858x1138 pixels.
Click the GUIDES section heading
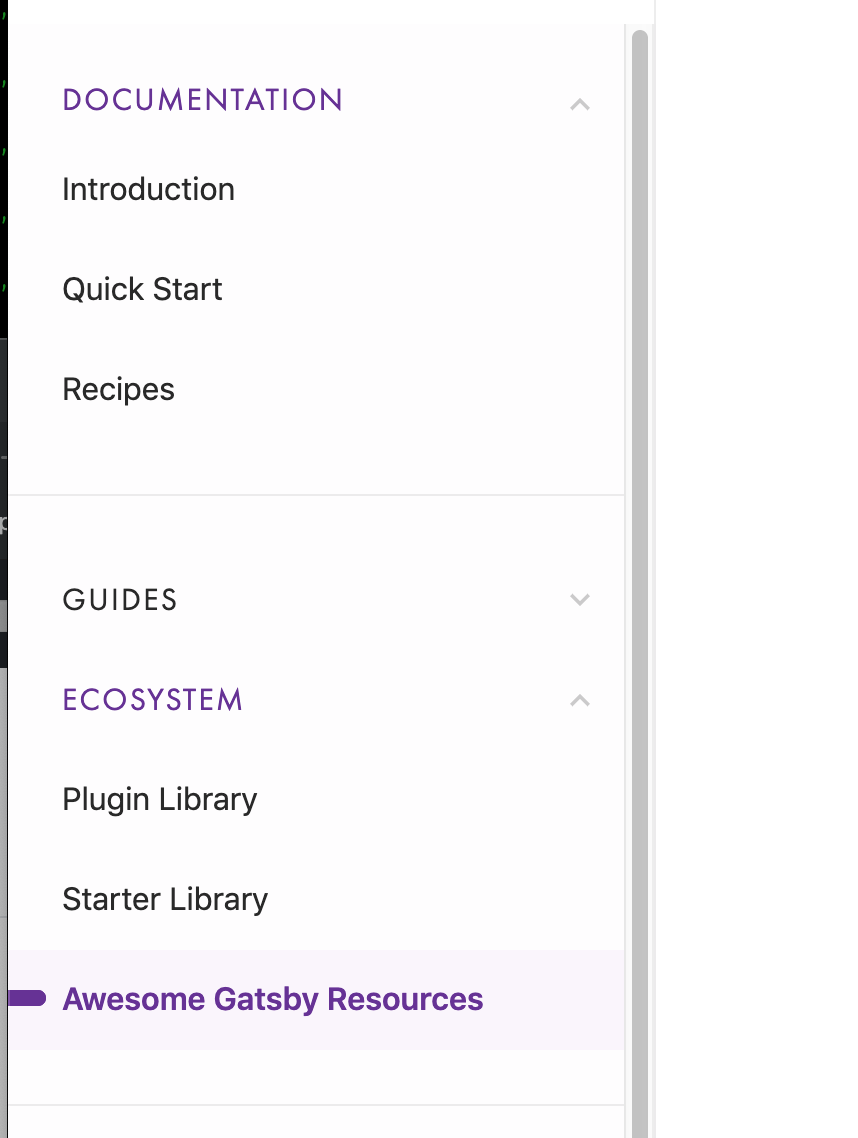point(119,600)
